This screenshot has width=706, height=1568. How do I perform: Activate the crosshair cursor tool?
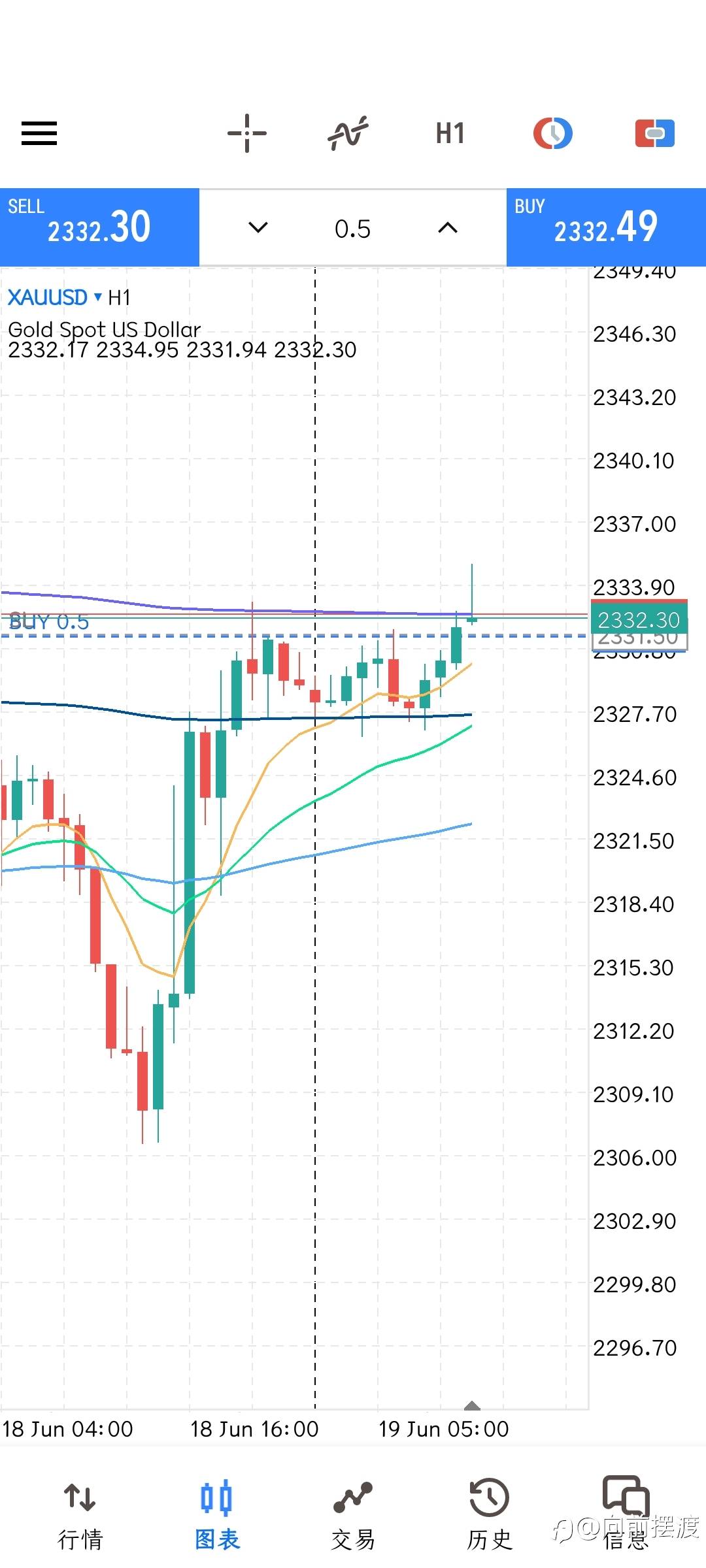pyautogui.click(x=246, y=133)
